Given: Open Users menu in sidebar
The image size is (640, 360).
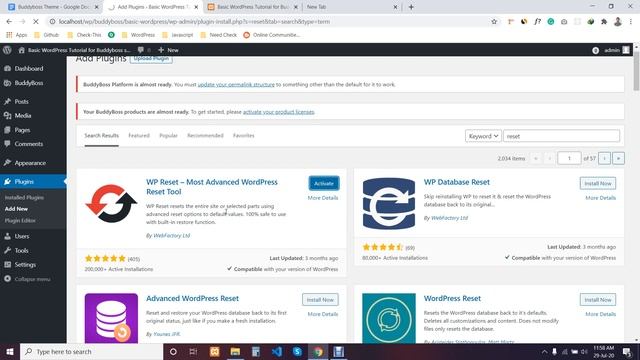Looking at the screenshot, I should 22,236.
